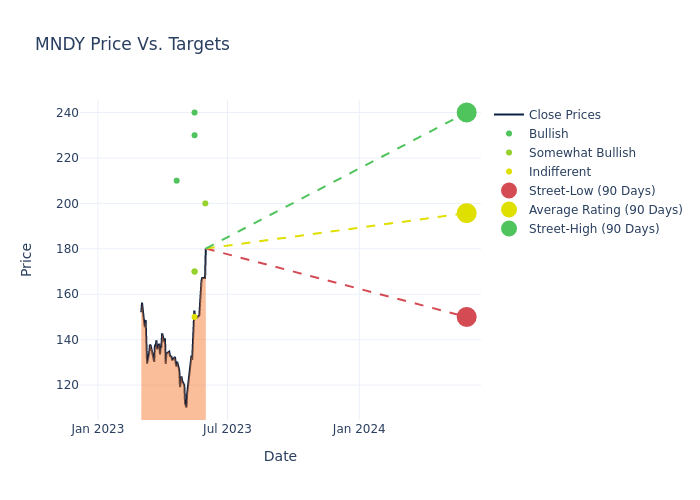
Task: Click the topmost bullish dot at 240
Action: point(194,112)
